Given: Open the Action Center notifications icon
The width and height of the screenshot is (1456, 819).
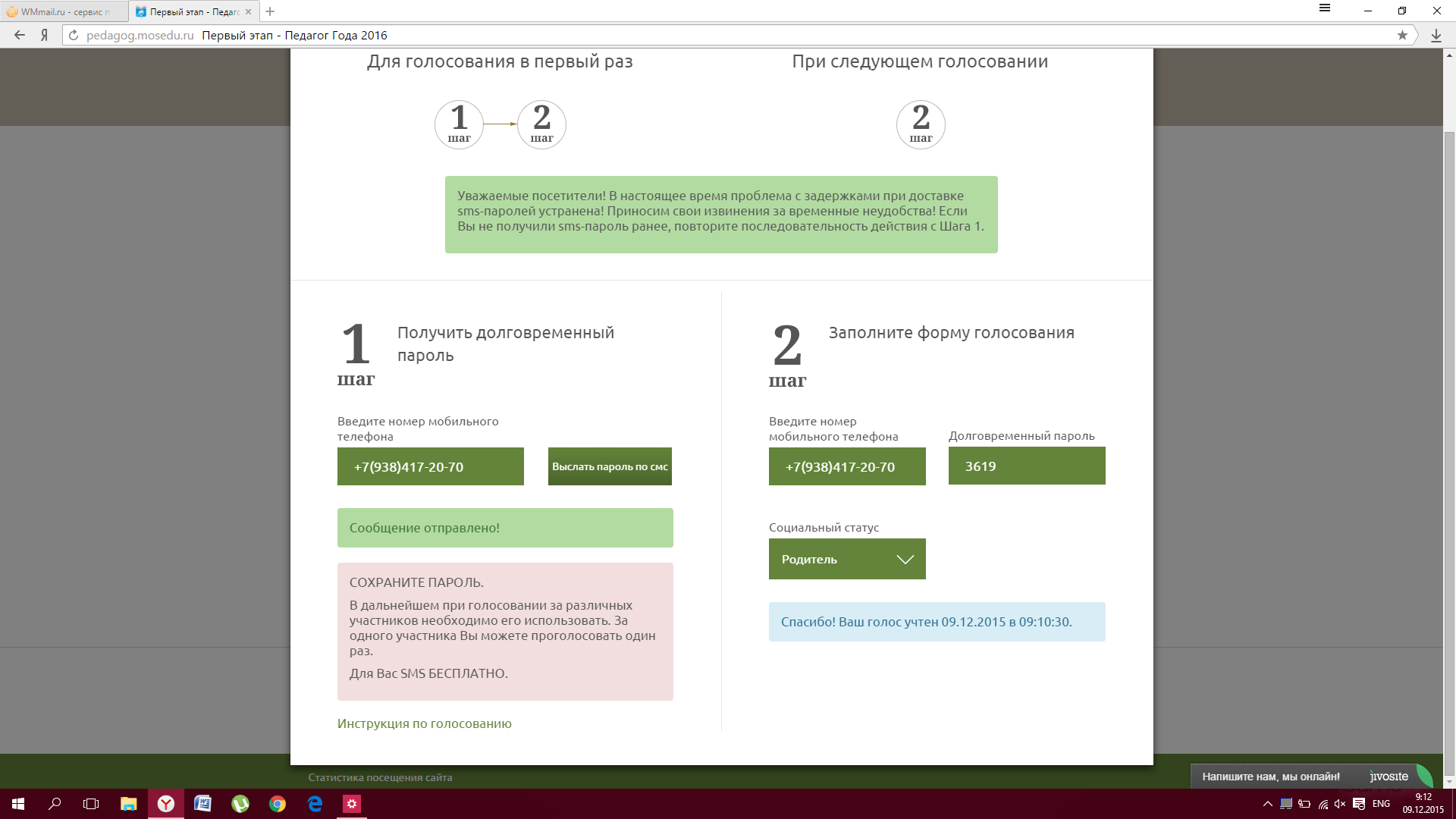Looking at the screenshot, I should point(1359,804).
